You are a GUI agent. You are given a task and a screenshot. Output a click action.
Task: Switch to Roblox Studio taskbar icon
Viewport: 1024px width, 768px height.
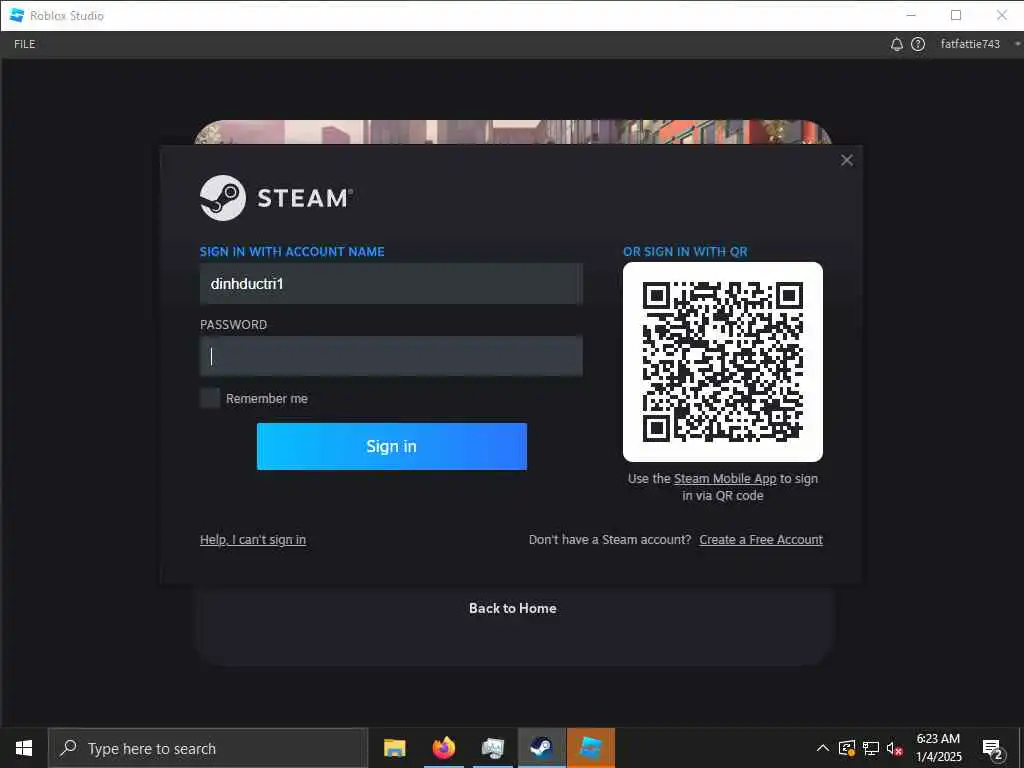coord(590,748)
